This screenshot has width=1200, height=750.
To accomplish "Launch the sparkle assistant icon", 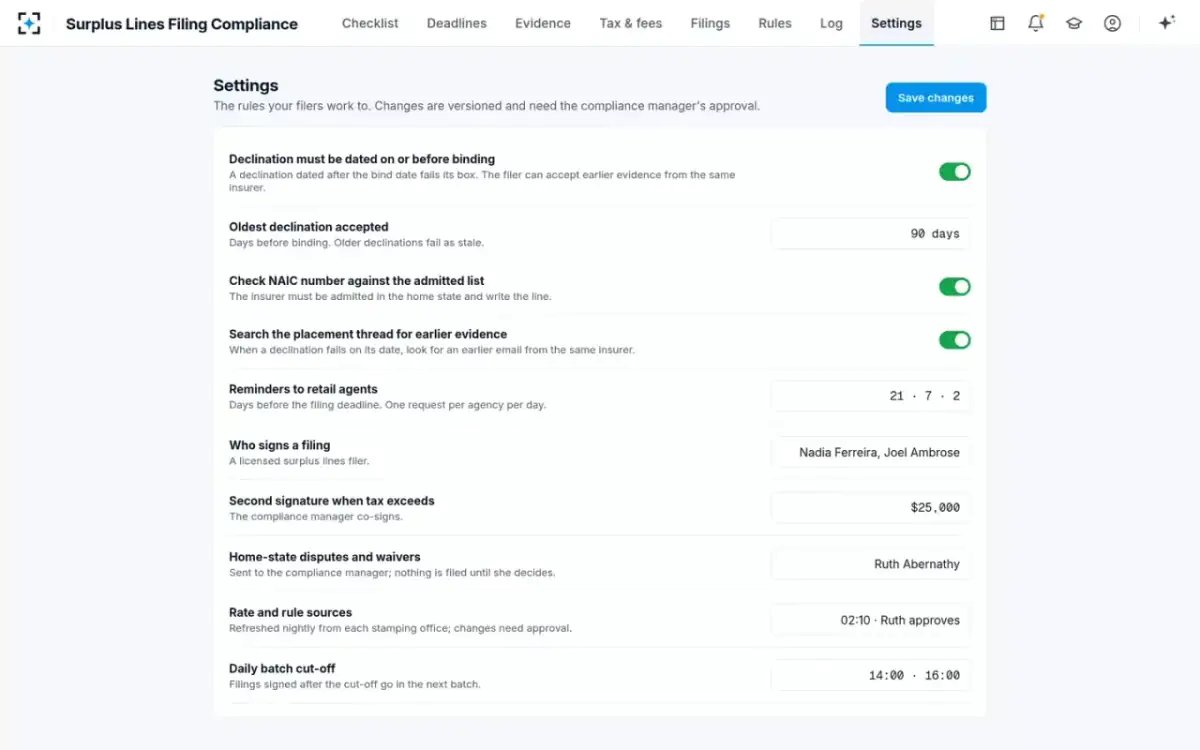I will point(1166,23).
